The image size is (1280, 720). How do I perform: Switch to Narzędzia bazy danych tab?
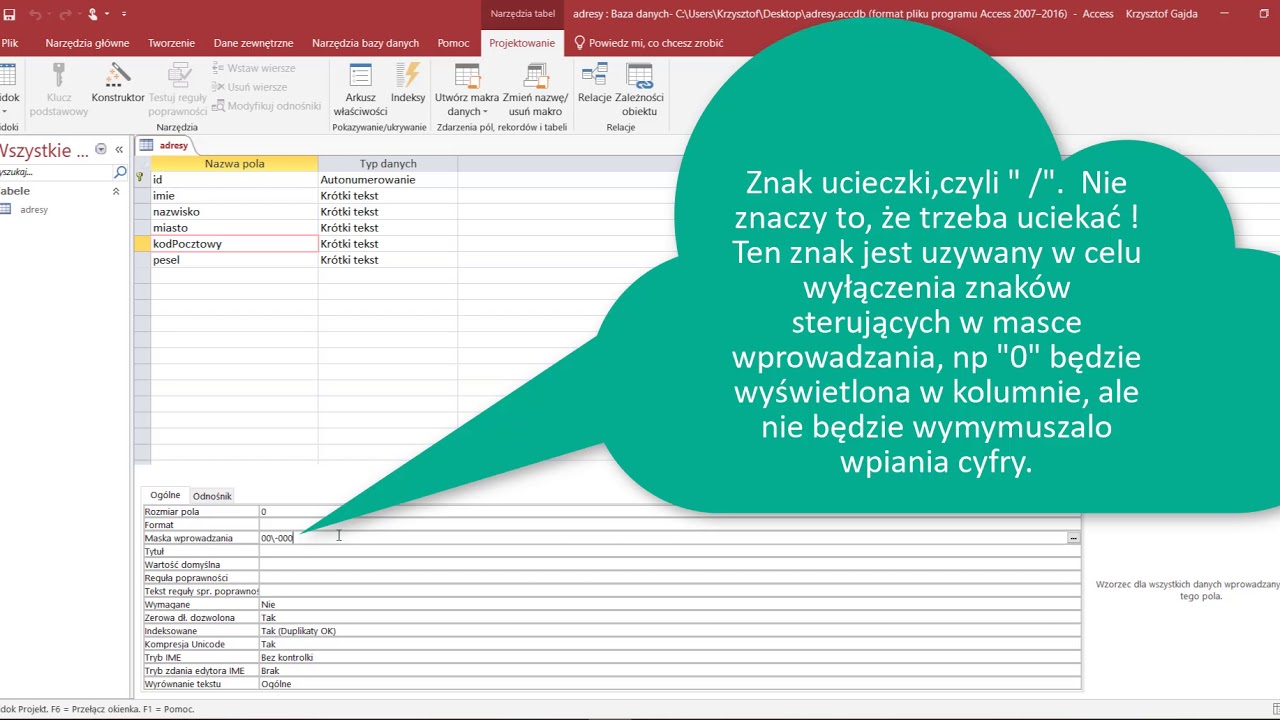point(365,43)
